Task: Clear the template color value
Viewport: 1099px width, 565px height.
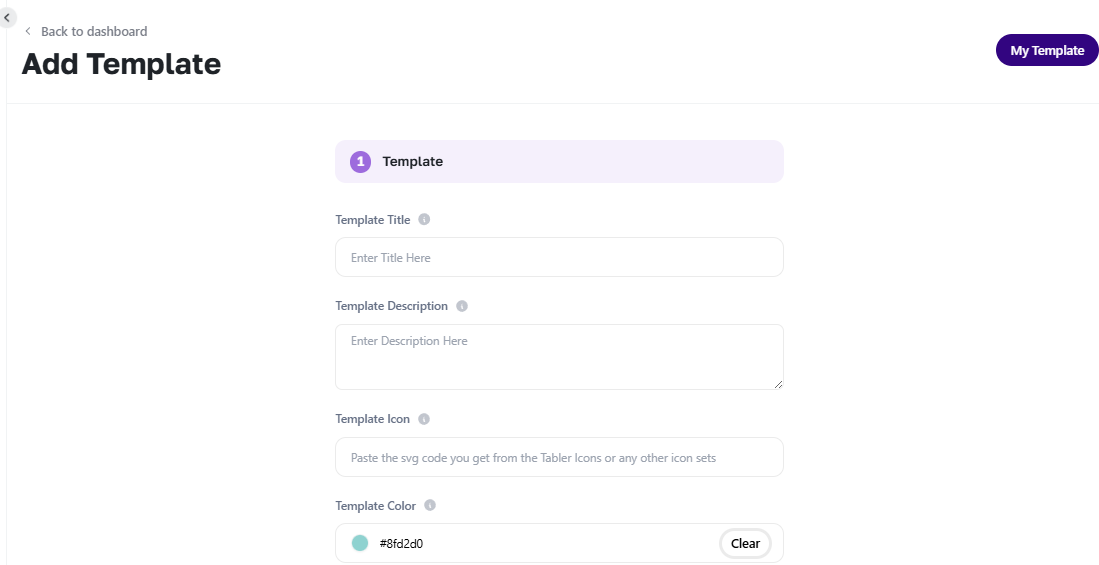Action: [745, 543]
